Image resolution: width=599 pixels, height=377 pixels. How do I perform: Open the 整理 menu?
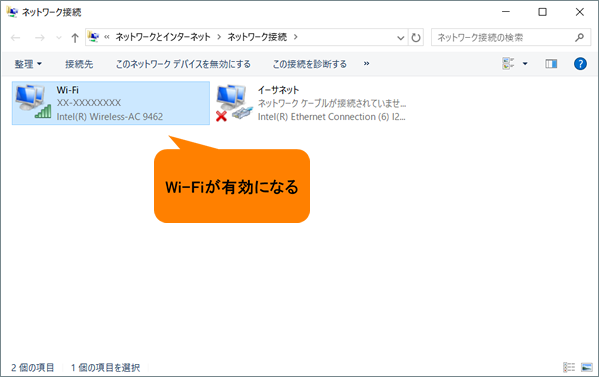click(28, 64)
